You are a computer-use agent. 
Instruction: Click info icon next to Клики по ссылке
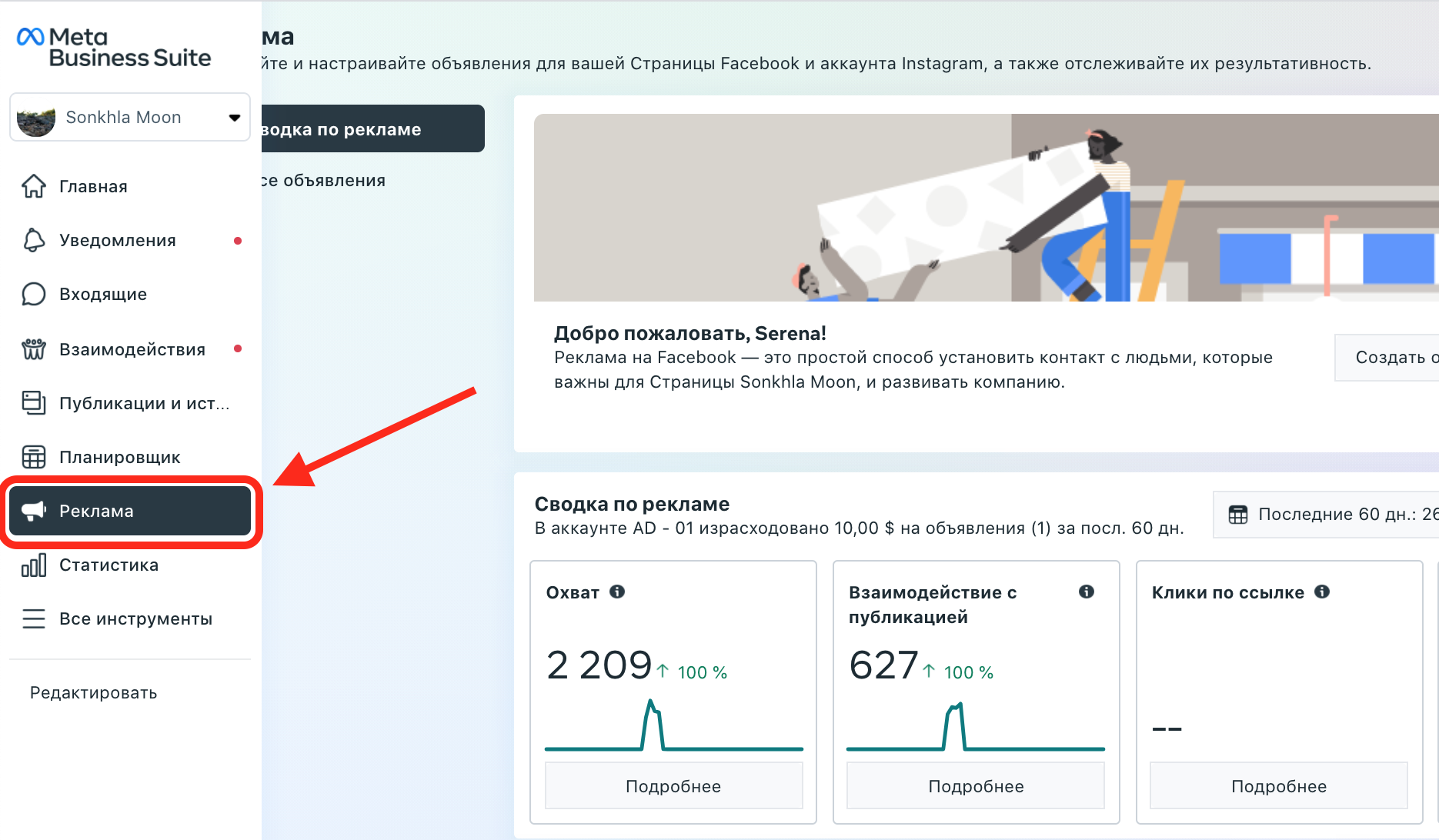coord(1322,592)
